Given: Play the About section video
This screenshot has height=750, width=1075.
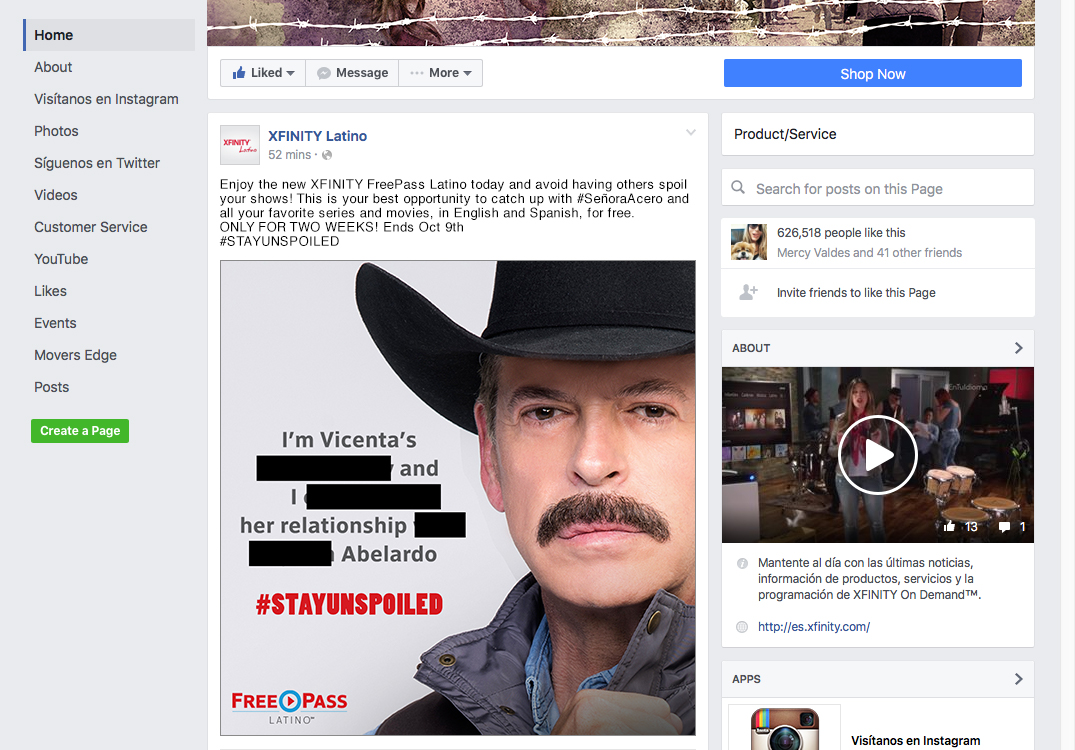Looking at the screenshot, I should (x=878, y=455).
